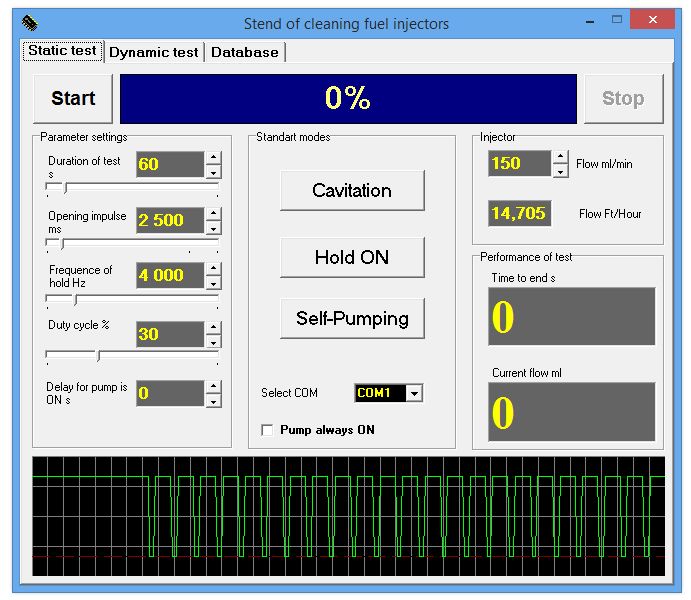This screenshot has height=600, width=691.
Task: Open the Select COM port dropdown
Action: coord(414,393)
